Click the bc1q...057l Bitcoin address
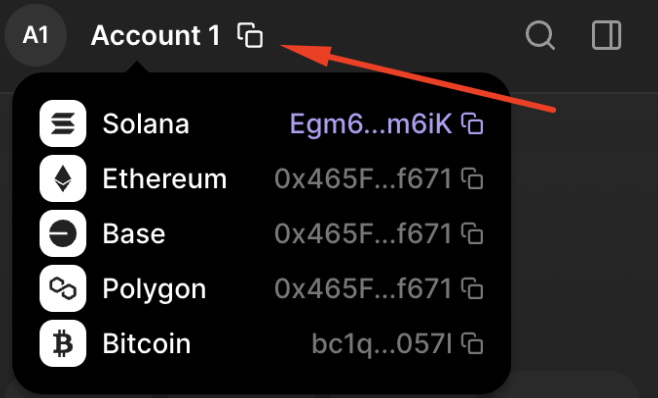Image resolution: width=658 pixels, height=398 pixels. pyautogui.click(x=382, y=344)
